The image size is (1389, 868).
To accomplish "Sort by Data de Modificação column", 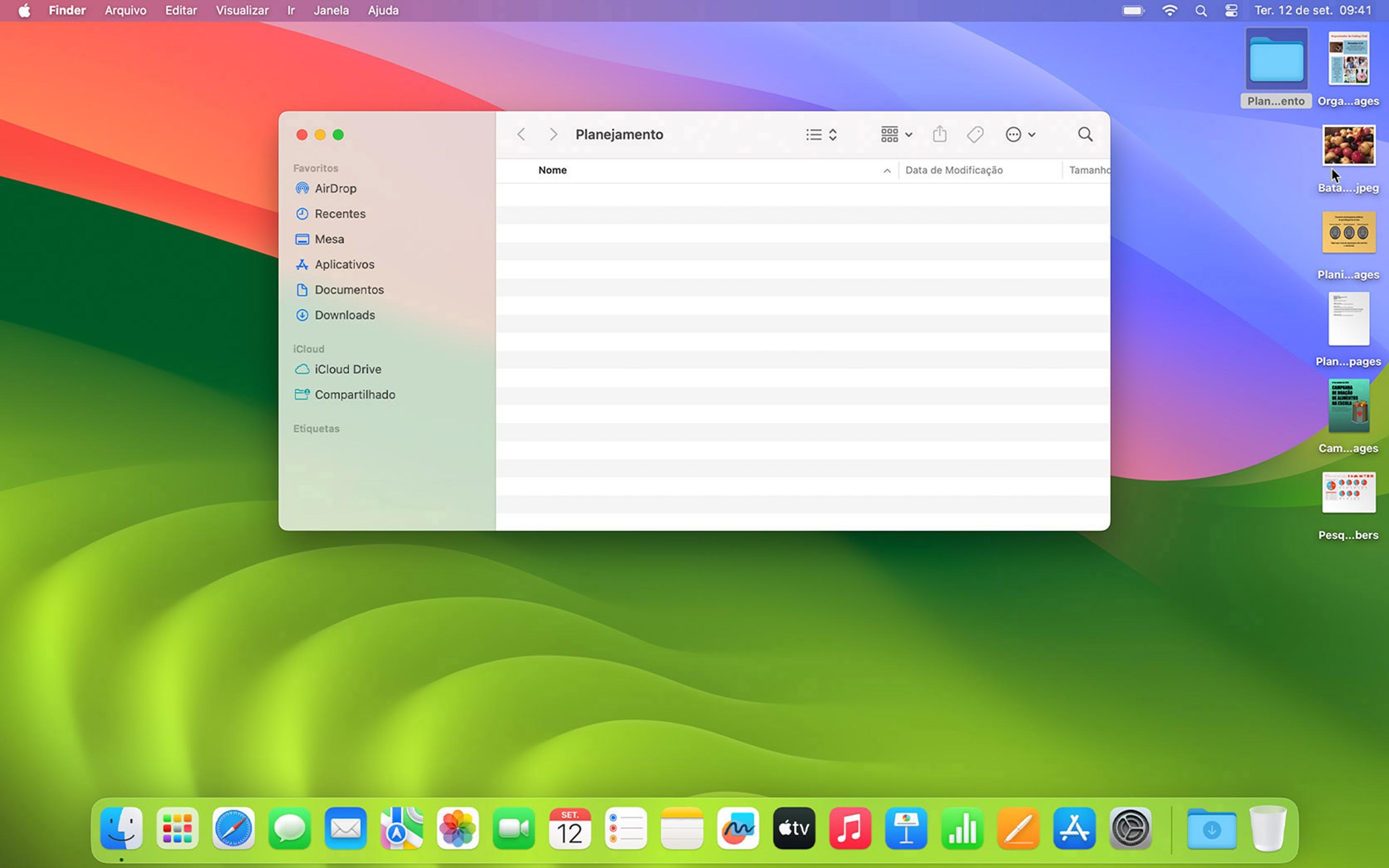I will pyautogui.click(x=954, y=170).
